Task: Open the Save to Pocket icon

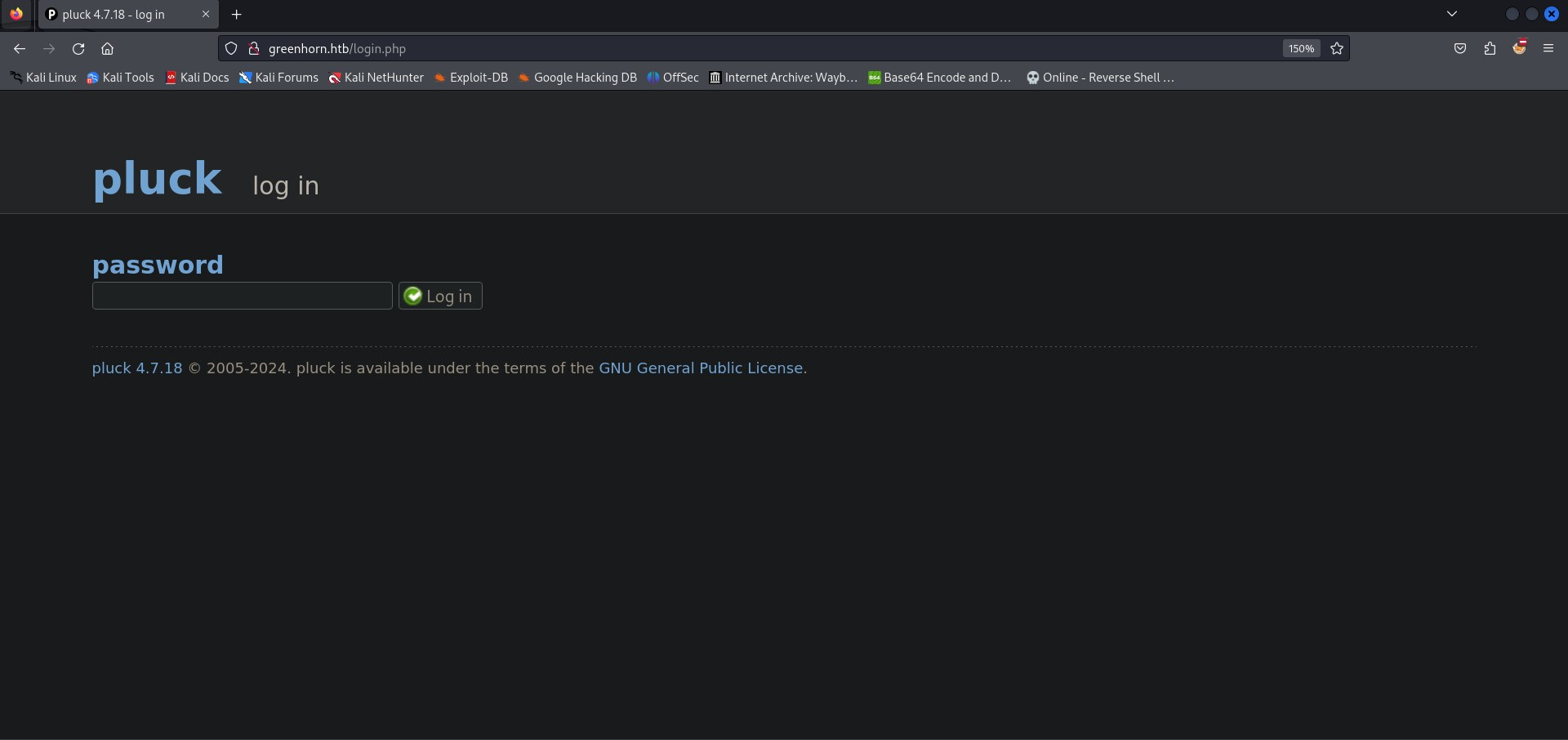Action: tap(1460, 49)
